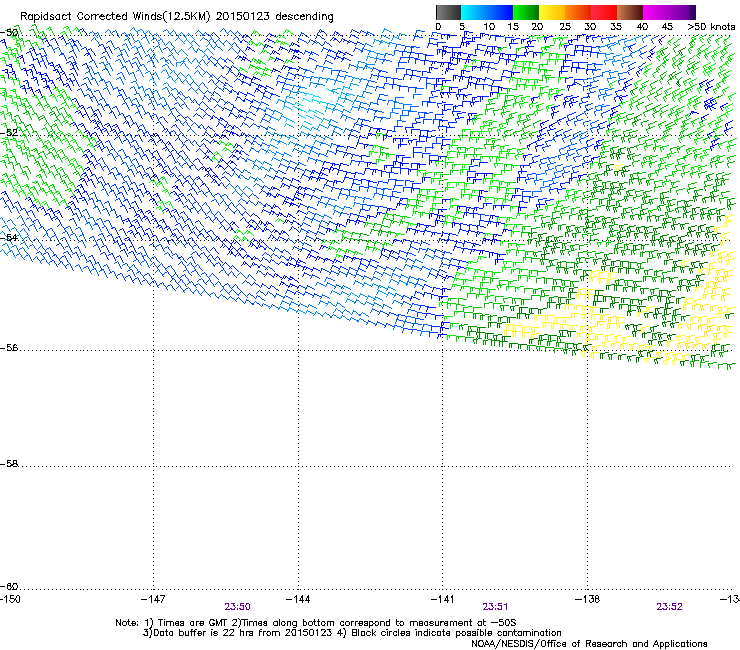Click the blue 10-15 knots legend segment
The image size is (740, 650).
click(x=500, y=12)
